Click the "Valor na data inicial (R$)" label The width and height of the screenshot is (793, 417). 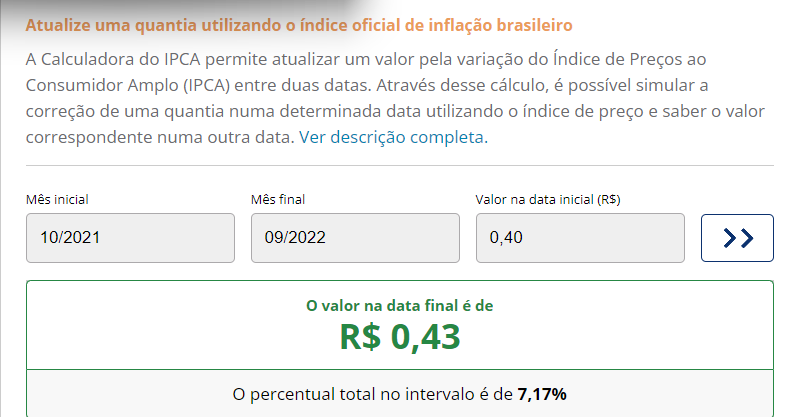tap(549, 200)
